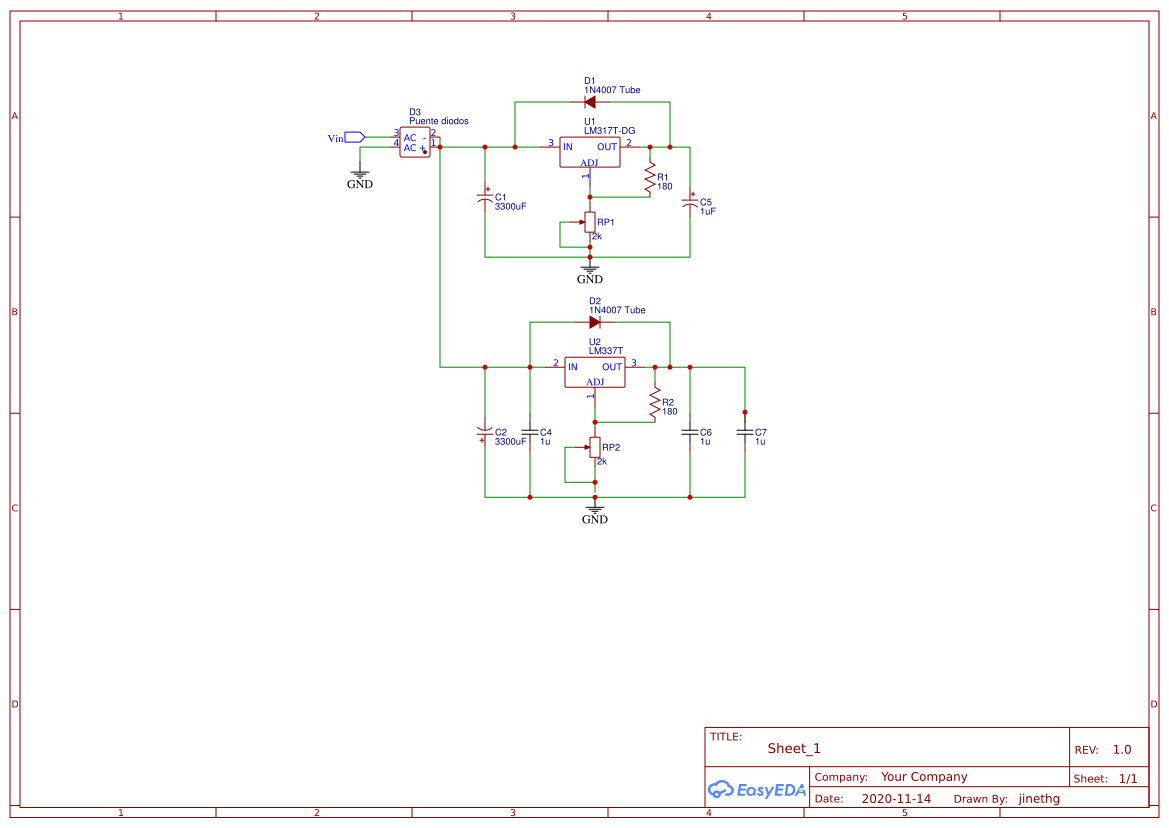The height and width of the screenshot is (828, 1169).
Task: Click the Vin port flag symbol
Action: click(x=355, y=137)
